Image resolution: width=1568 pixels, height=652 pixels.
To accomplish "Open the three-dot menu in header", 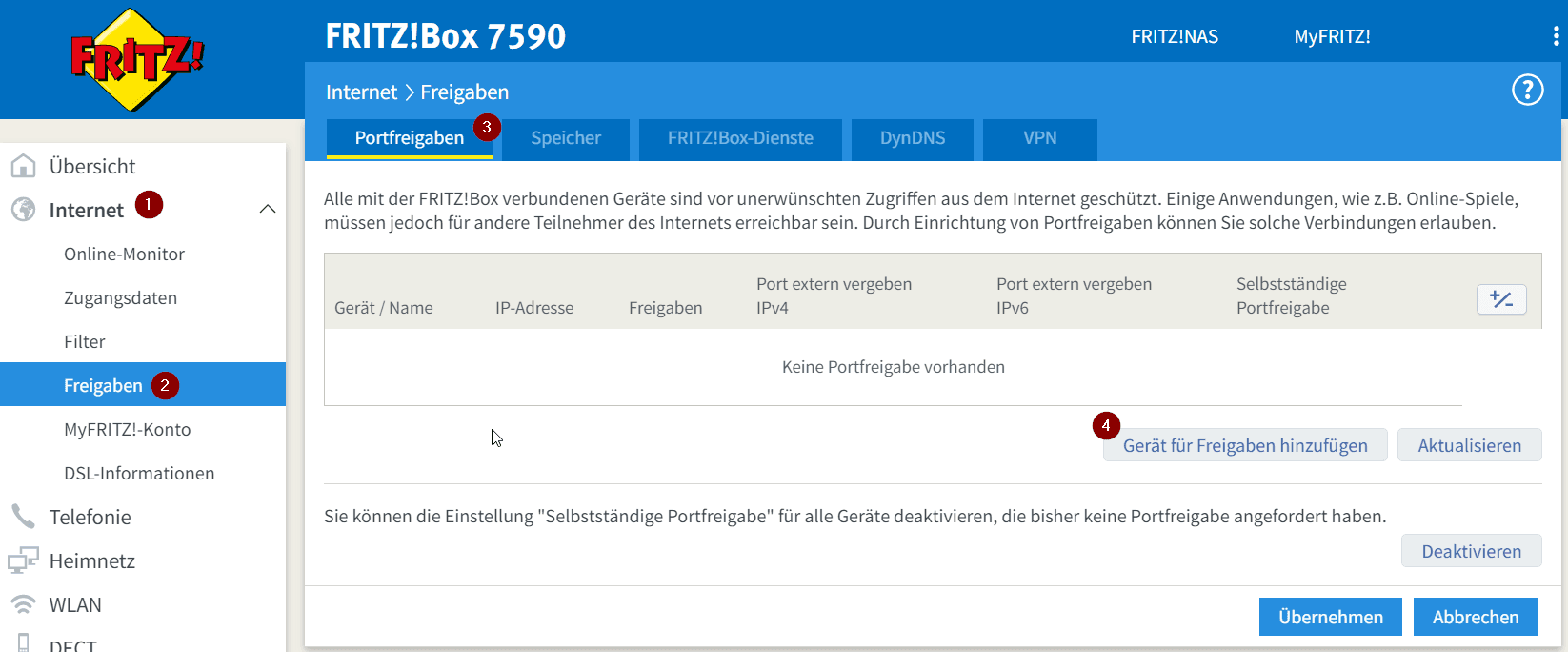I will [1556, 36].
